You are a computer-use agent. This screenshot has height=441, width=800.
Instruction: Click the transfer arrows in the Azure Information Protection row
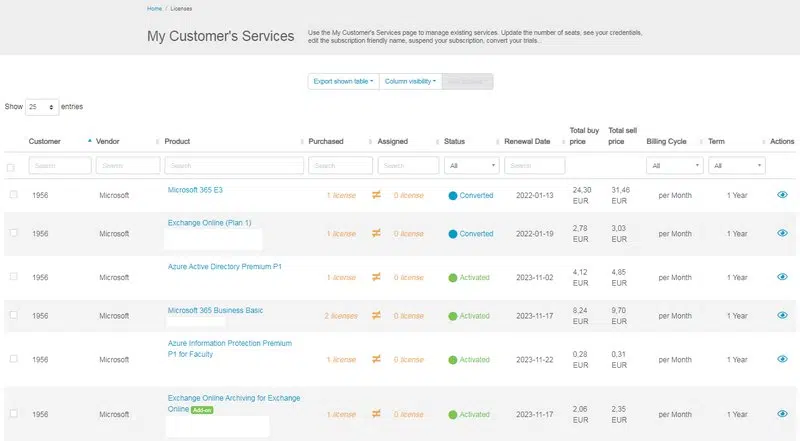(376, 359)
